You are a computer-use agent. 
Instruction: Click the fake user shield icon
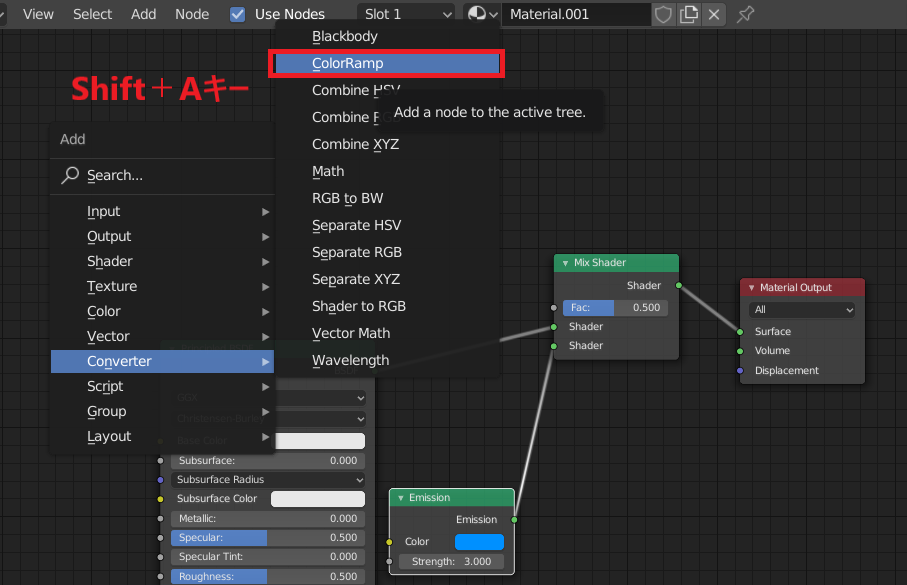[663, 14]
